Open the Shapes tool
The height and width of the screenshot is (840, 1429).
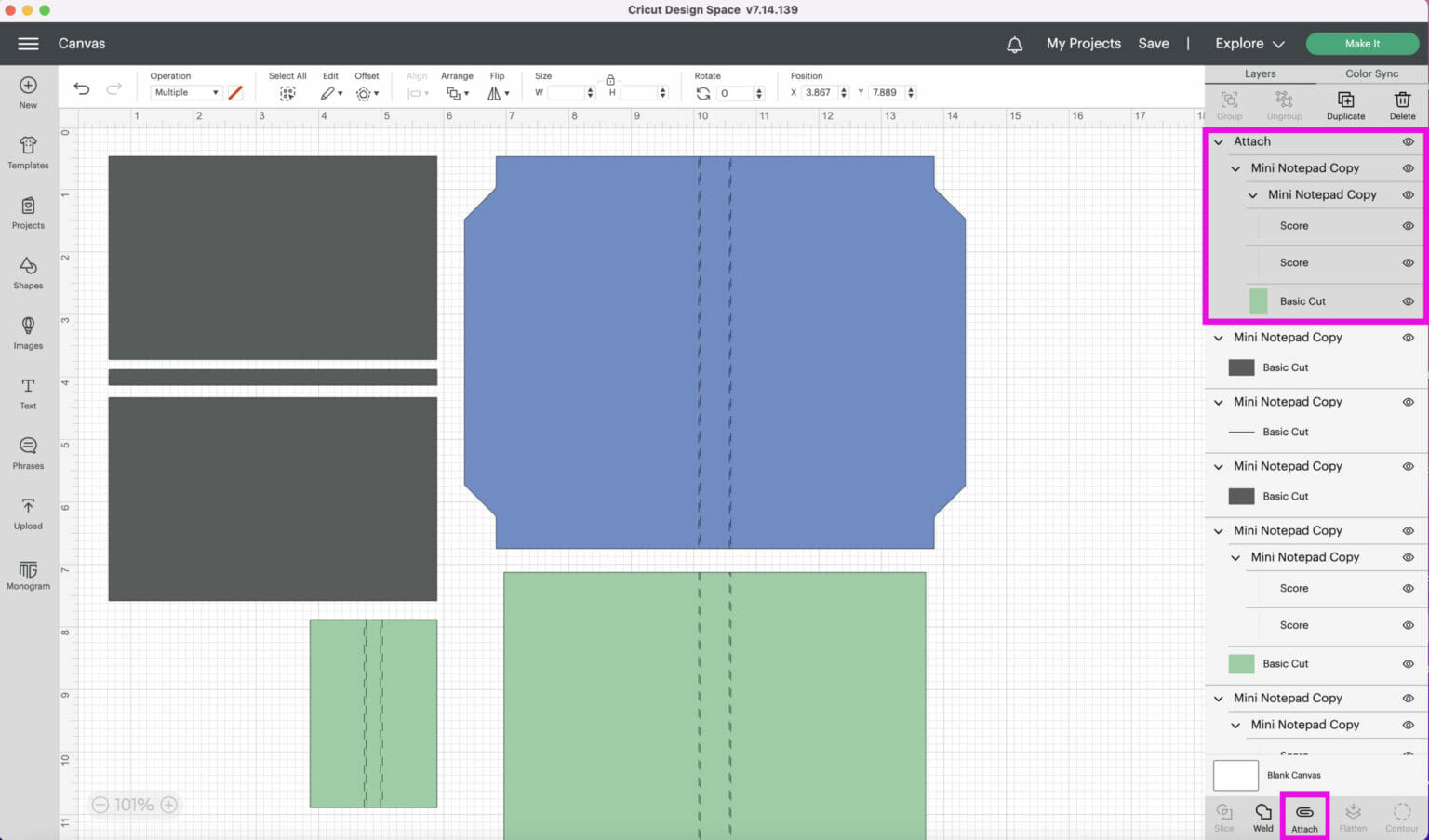28,272
